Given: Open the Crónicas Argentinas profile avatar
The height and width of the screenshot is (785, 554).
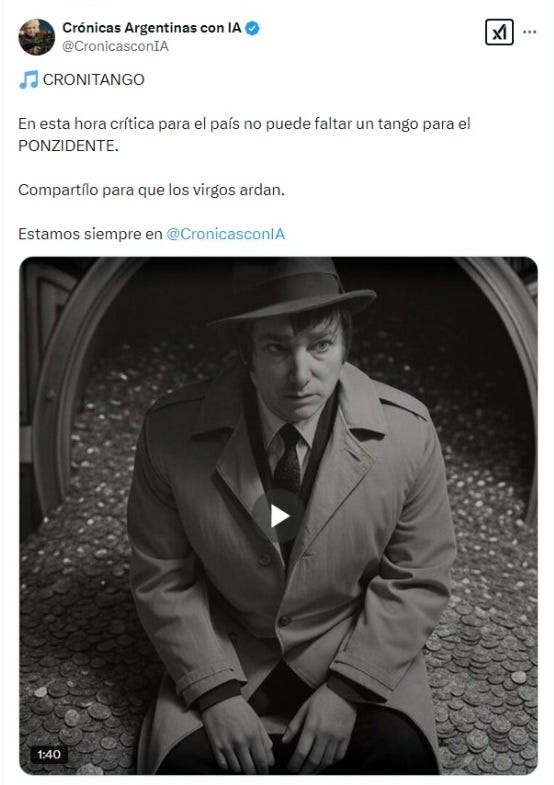Looking at the screenshot, I should (x=37, y=37).
